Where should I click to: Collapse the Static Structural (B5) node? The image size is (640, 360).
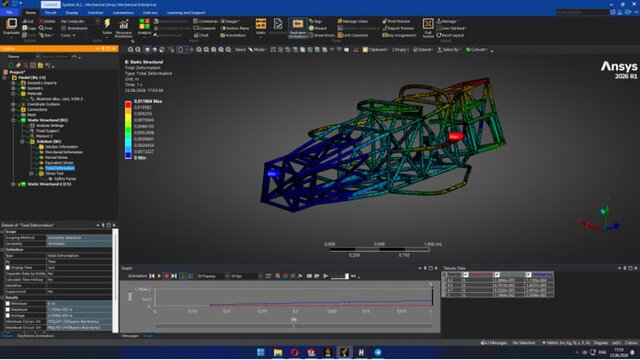click(x=13, y=120)
